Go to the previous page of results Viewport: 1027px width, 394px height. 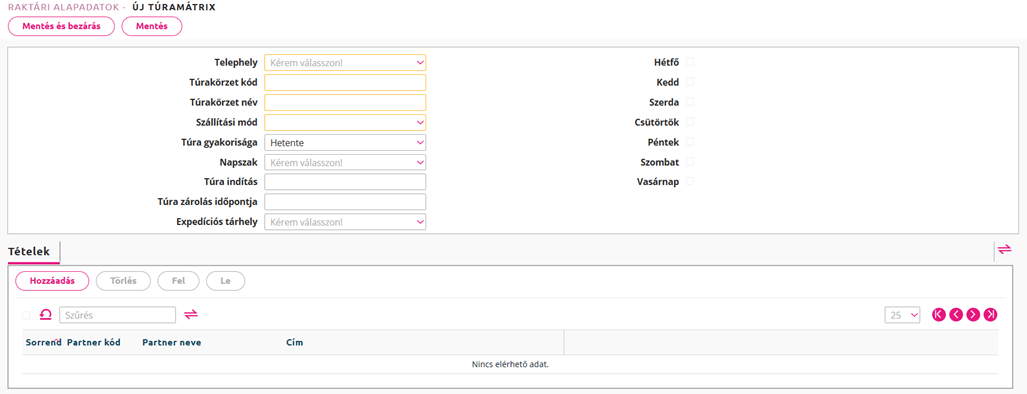[x=956, y=315]
